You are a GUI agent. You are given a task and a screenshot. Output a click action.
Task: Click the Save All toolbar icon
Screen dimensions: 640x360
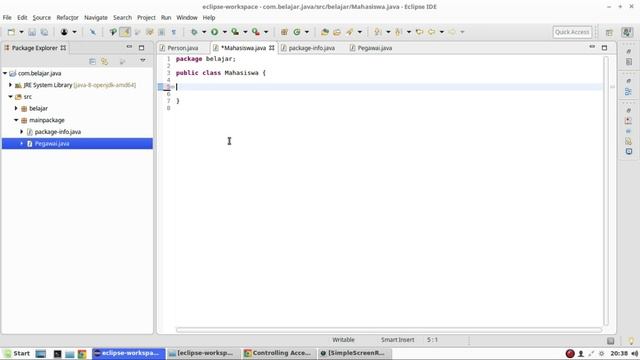(x=44, y=32)
